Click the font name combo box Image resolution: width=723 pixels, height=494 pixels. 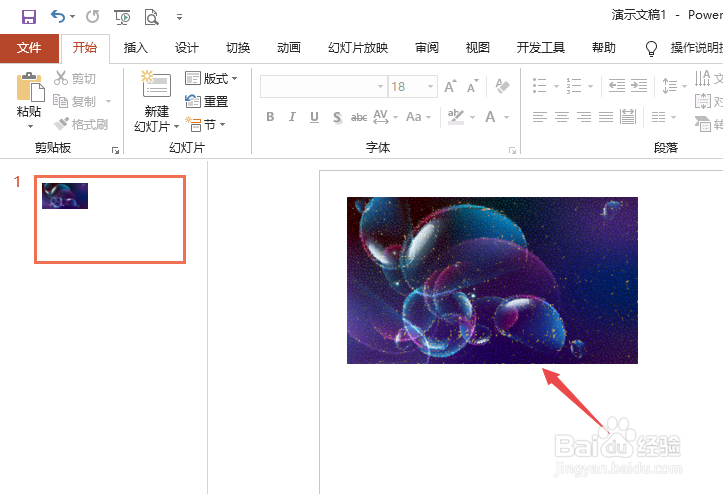click(x=323, y=86)
